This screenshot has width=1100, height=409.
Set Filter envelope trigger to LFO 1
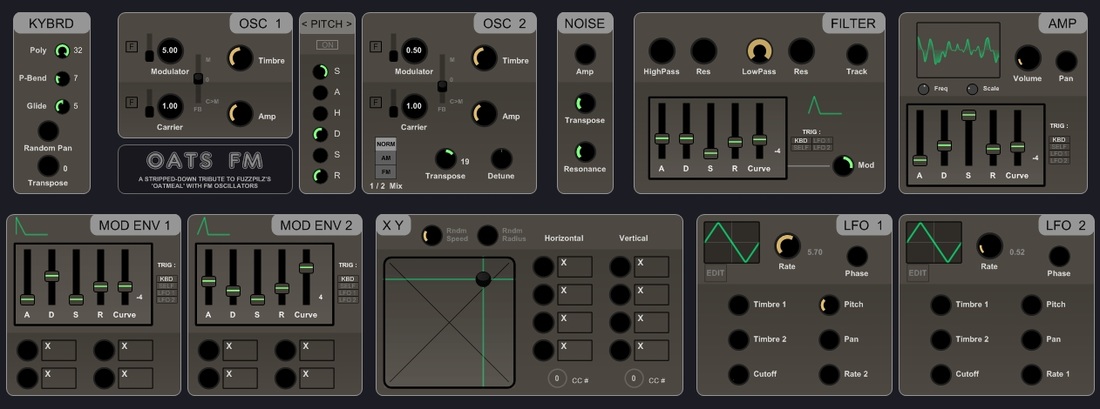(822, 140)
